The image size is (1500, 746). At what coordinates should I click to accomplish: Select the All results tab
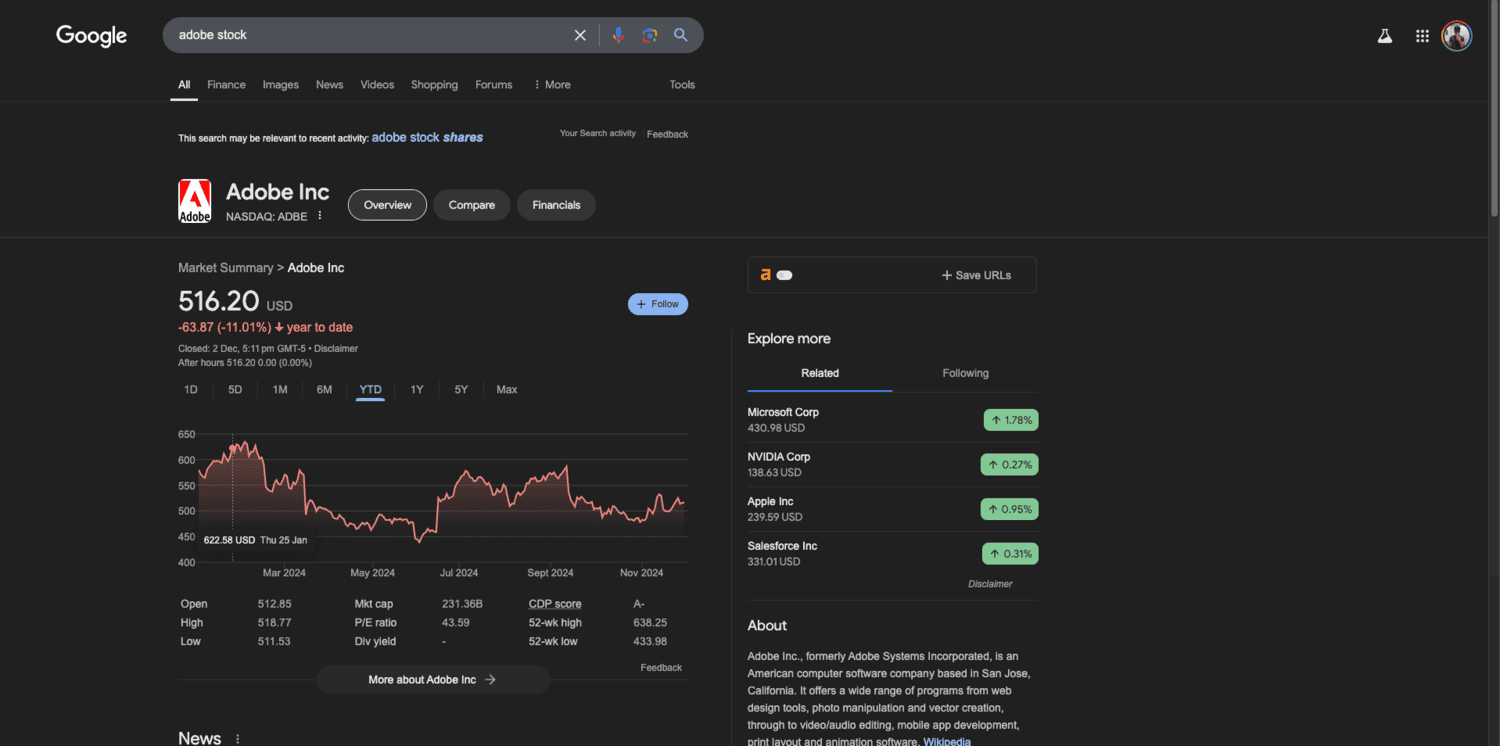[x=184, y=85]
